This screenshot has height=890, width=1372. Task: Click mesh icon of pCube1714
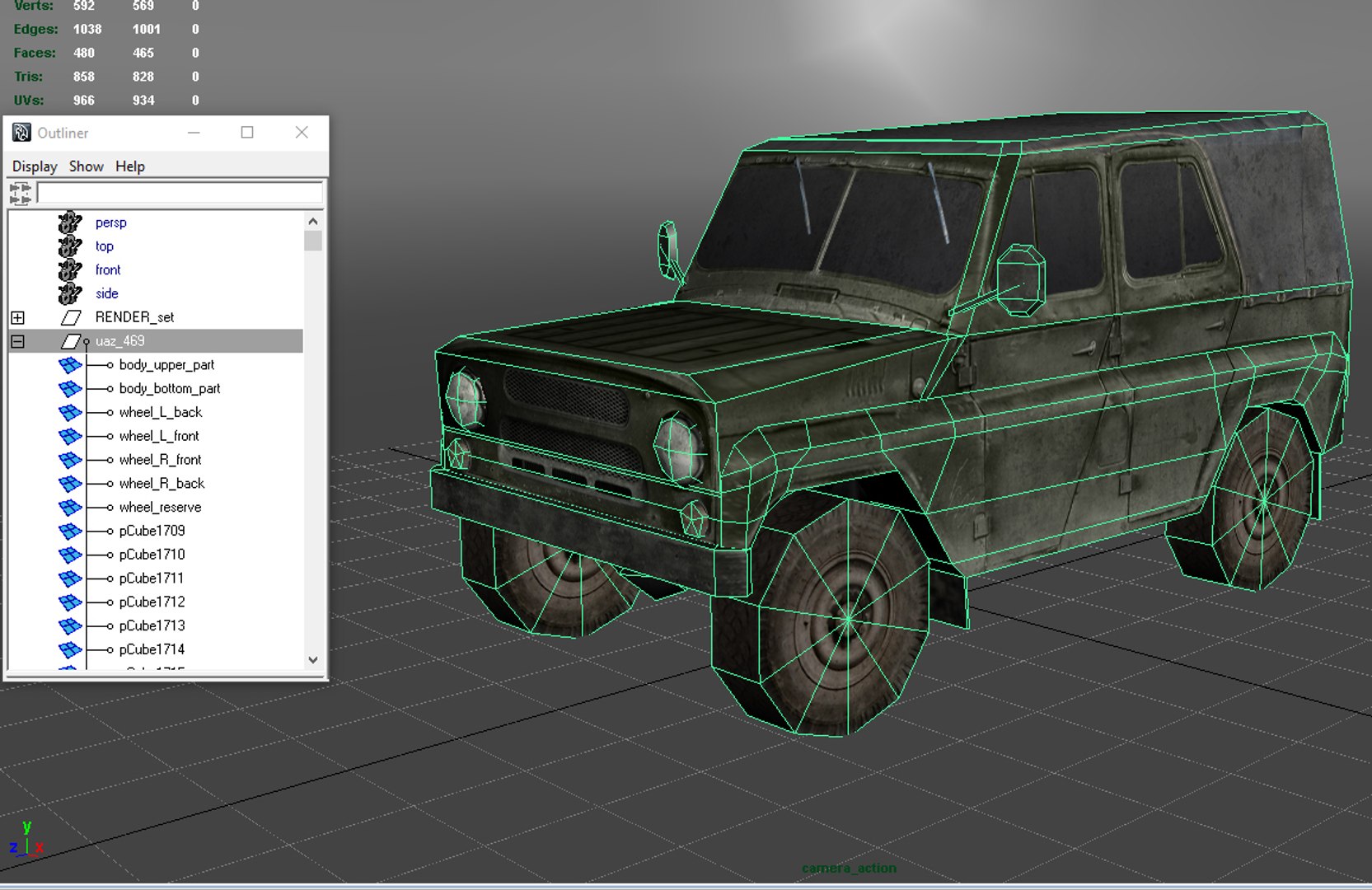tap(70, 649)
